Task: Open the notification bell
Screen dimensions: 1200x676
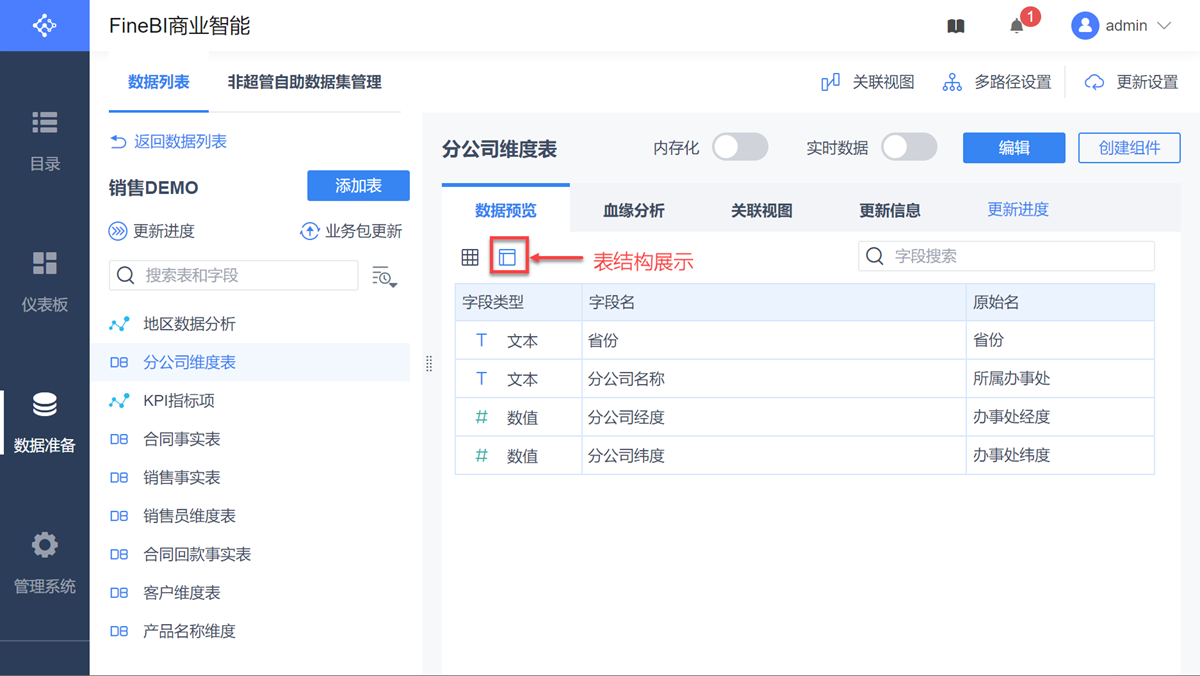Action: click(x=1017, y=27)
